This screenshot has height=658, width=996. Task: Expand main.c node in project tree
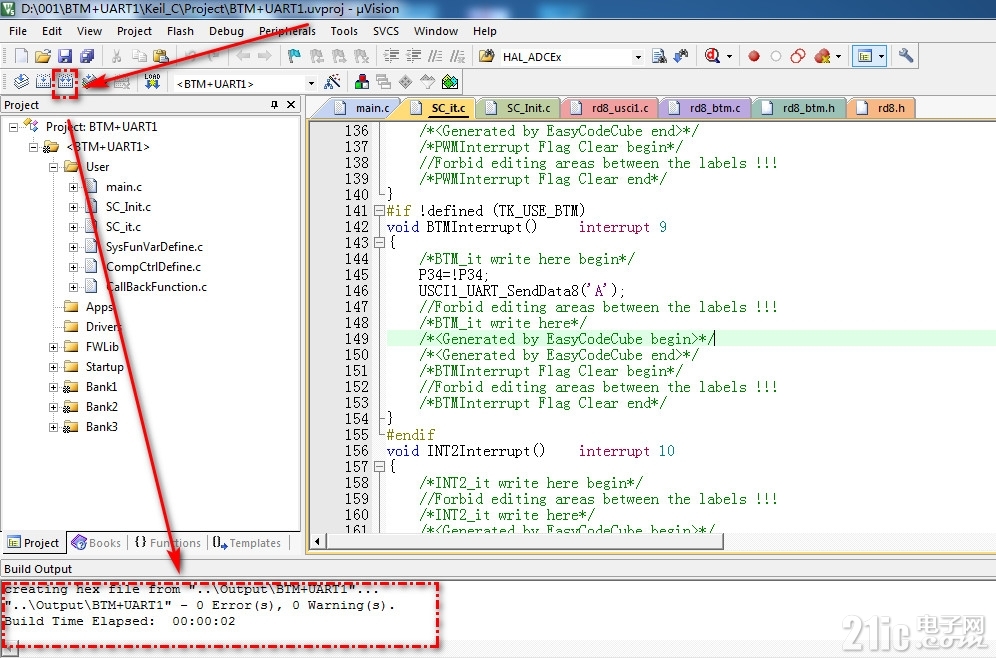[x=74, y=187]
